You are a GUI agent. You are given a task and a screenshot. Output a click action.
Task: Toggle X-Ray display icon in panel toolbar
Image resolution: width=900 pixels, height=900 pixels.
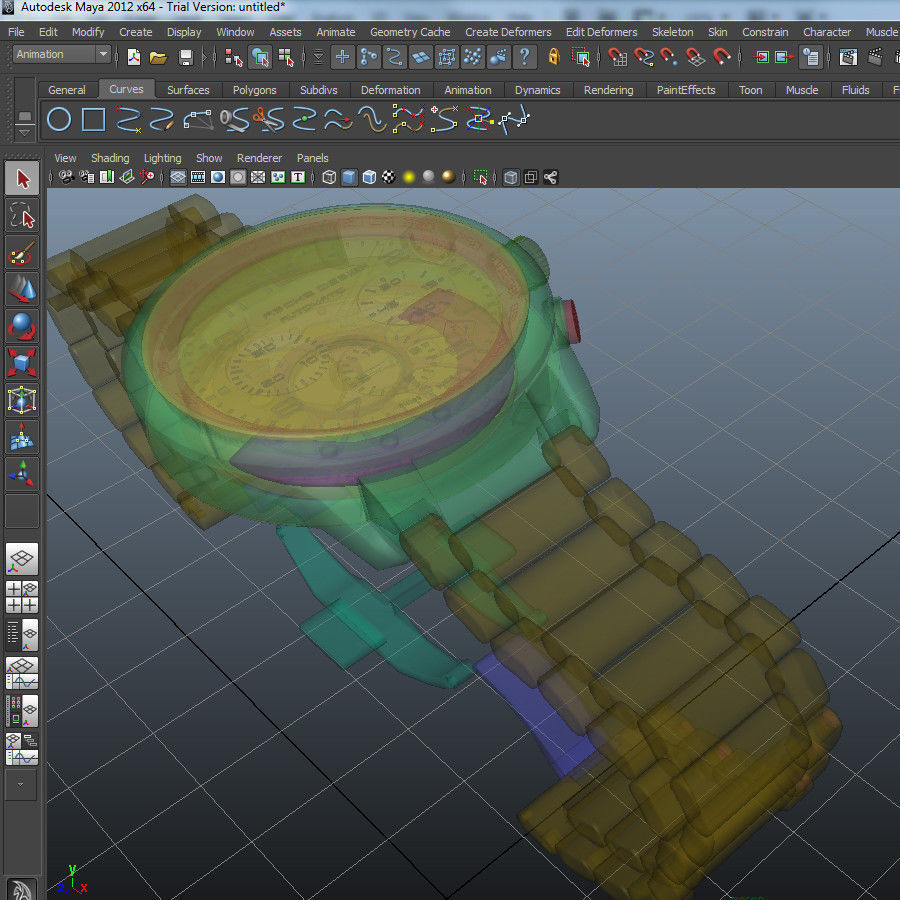pyautogui.click(x=511, y=177)
